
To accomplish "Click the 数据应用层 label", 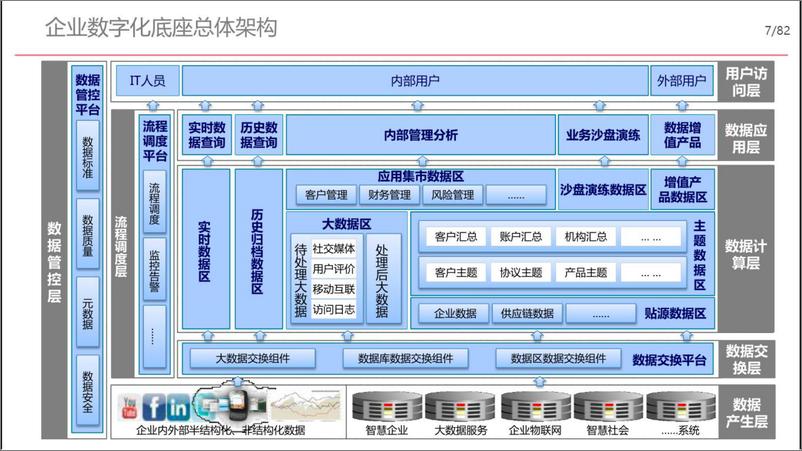I will pos(746,138).
